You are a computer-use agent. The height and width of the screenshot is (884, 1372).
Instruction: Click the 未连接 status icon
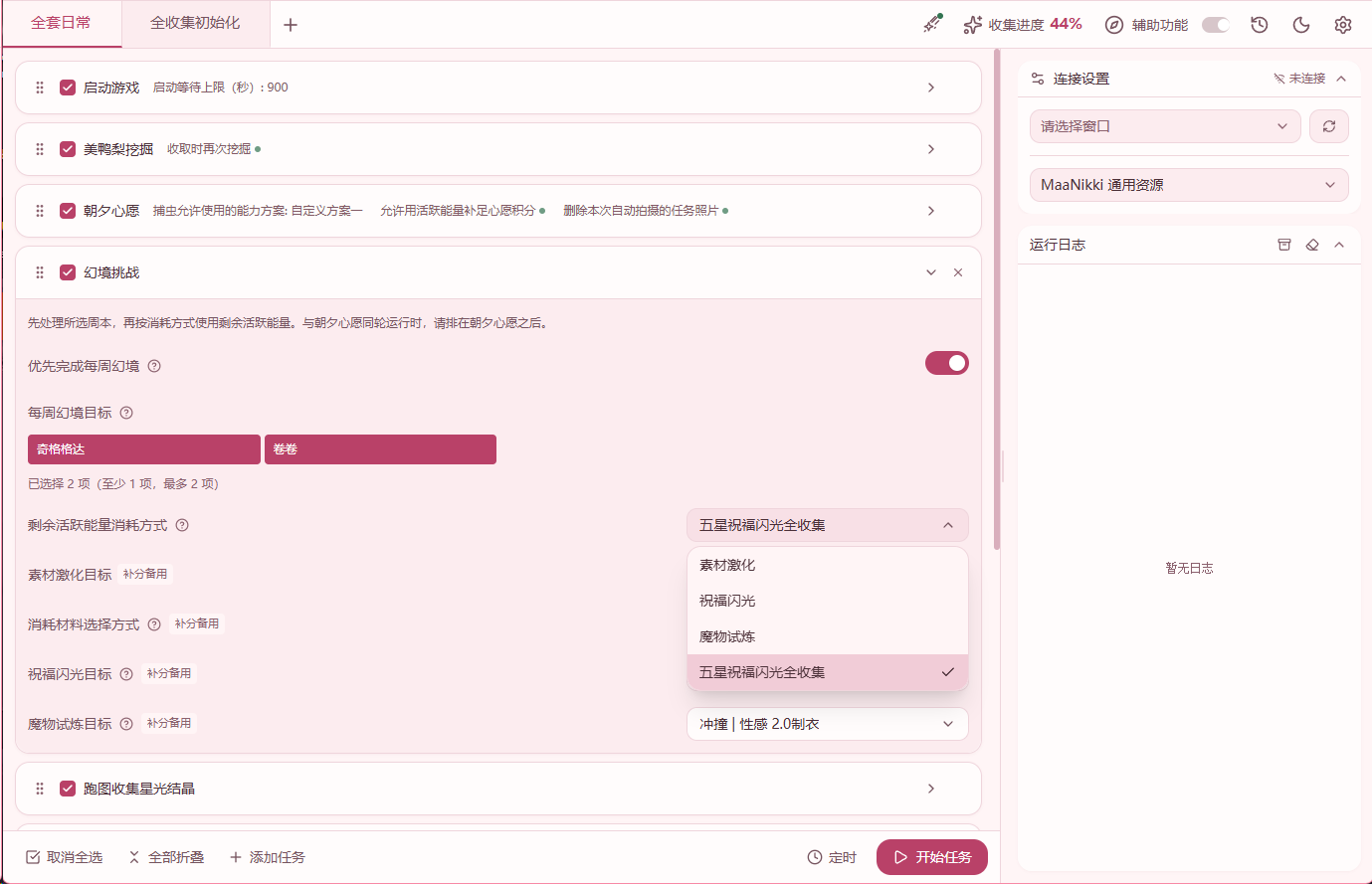[1279, 79]
